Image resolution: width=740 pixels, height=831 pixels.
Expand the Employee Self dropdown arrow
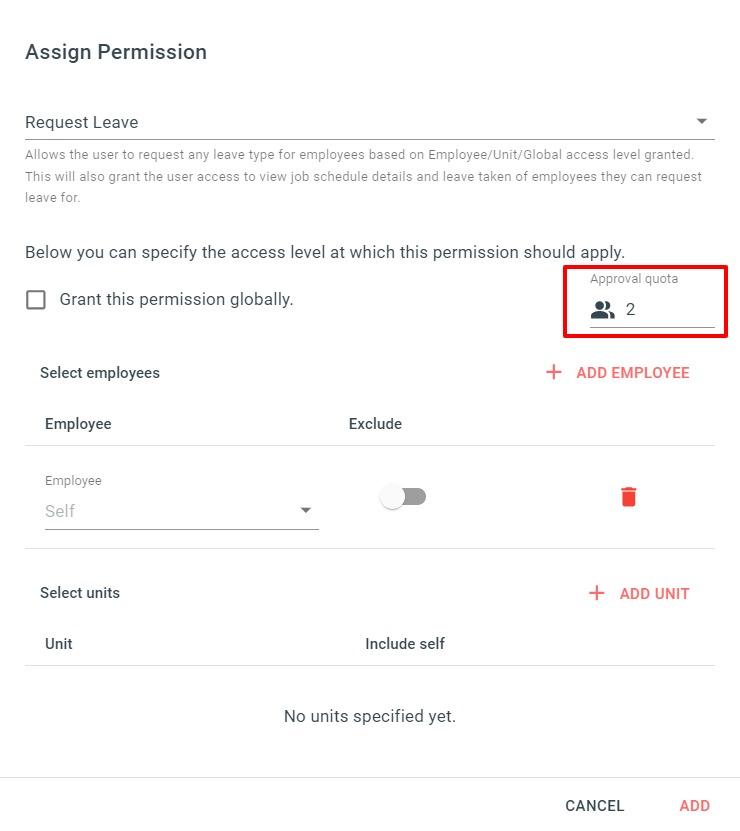click(x=305, y=510)
